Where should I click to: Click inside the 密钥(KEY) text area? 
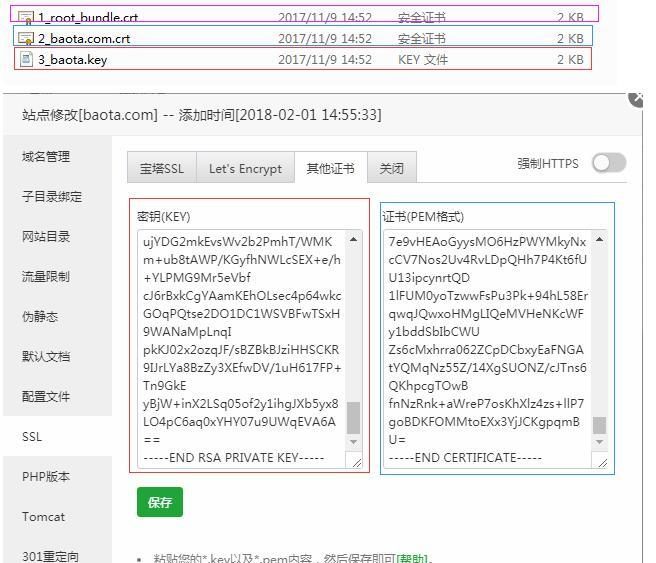coord(249,349)
